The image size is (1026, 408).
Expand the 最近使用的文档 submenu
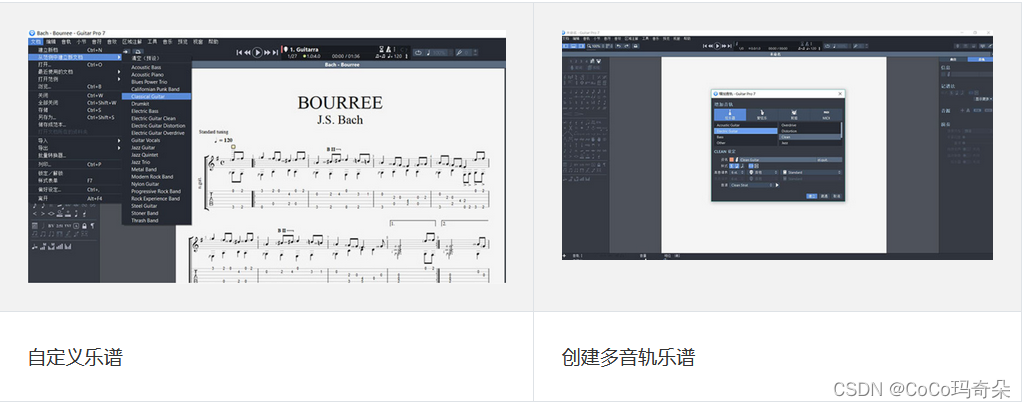point(75,71)
